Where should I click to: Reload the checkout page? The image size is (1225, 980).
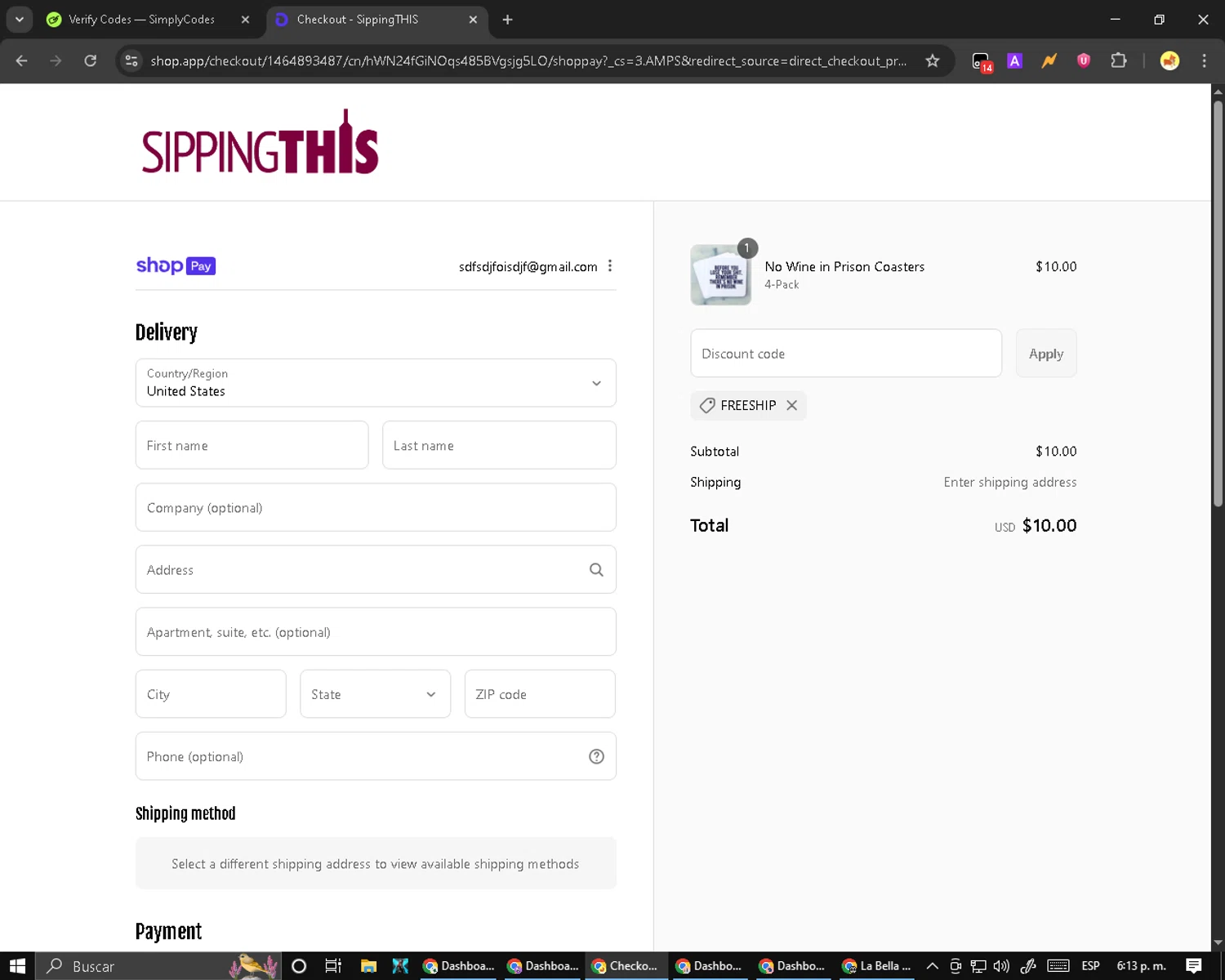pyautogui.click(x=90, y=60)
